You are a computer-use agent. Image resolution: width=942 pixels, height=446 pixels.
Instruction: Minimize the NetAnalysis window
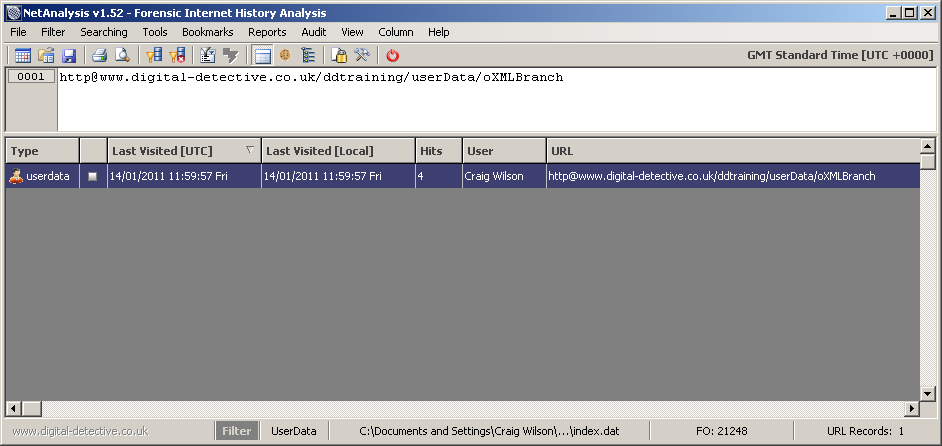(894, 13)
